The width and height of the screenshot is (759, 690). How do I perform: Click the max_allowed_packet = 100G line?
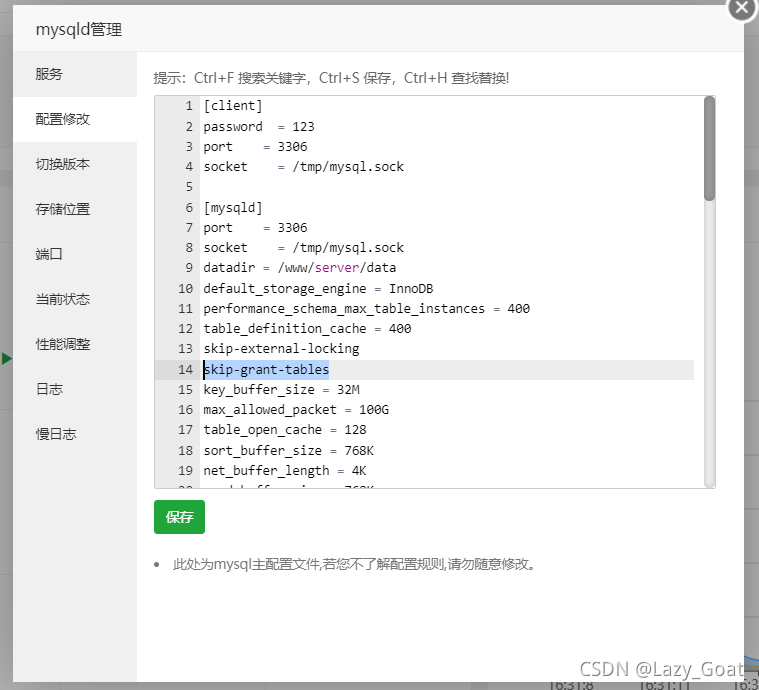[296, 410]
